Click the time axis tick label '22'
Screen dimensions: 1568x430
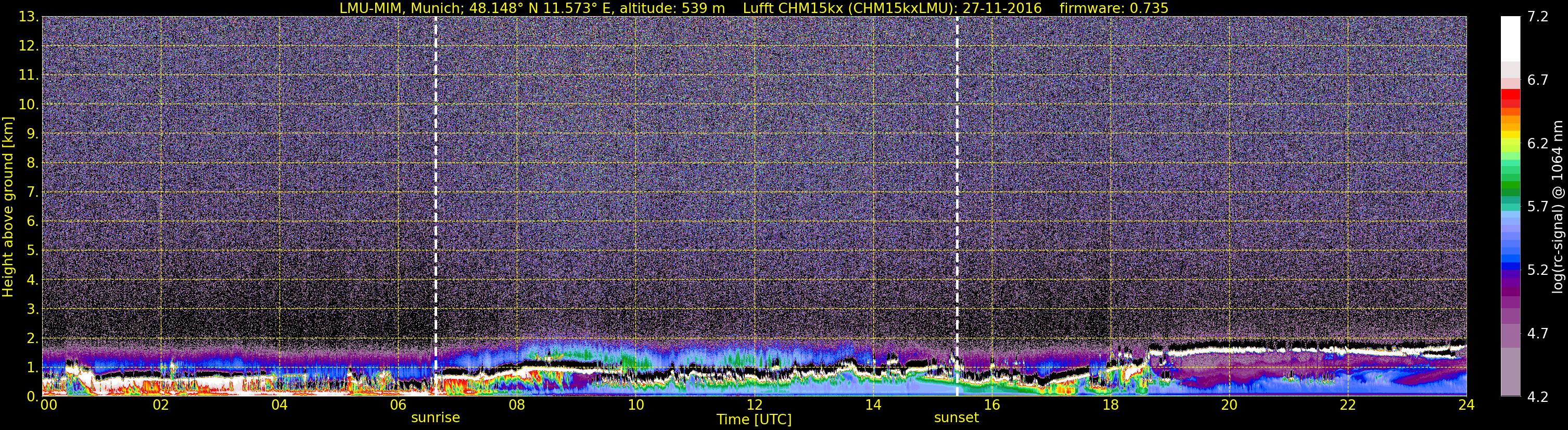click(1348, 406)
